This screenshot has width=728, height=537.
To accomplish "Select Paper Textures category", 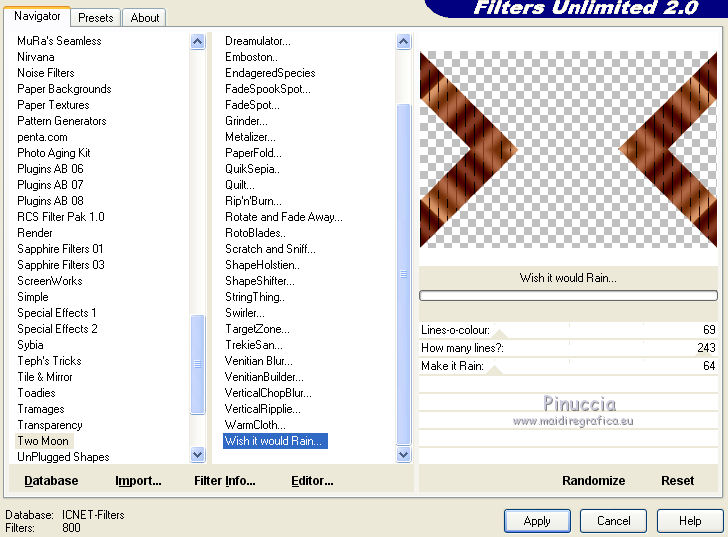I will (53, 105).
